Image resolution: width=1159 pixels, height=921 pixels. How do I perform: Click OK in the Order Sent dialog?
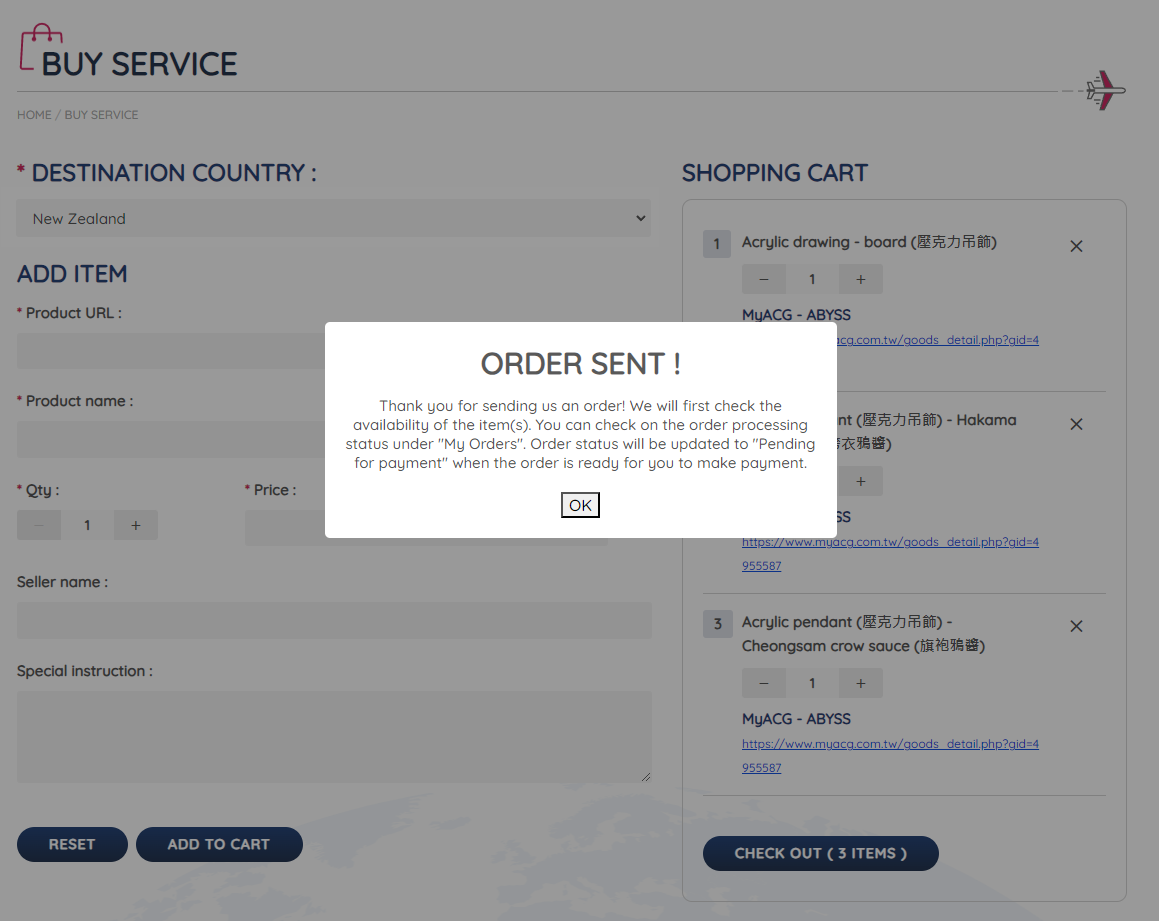click(580, 505)
